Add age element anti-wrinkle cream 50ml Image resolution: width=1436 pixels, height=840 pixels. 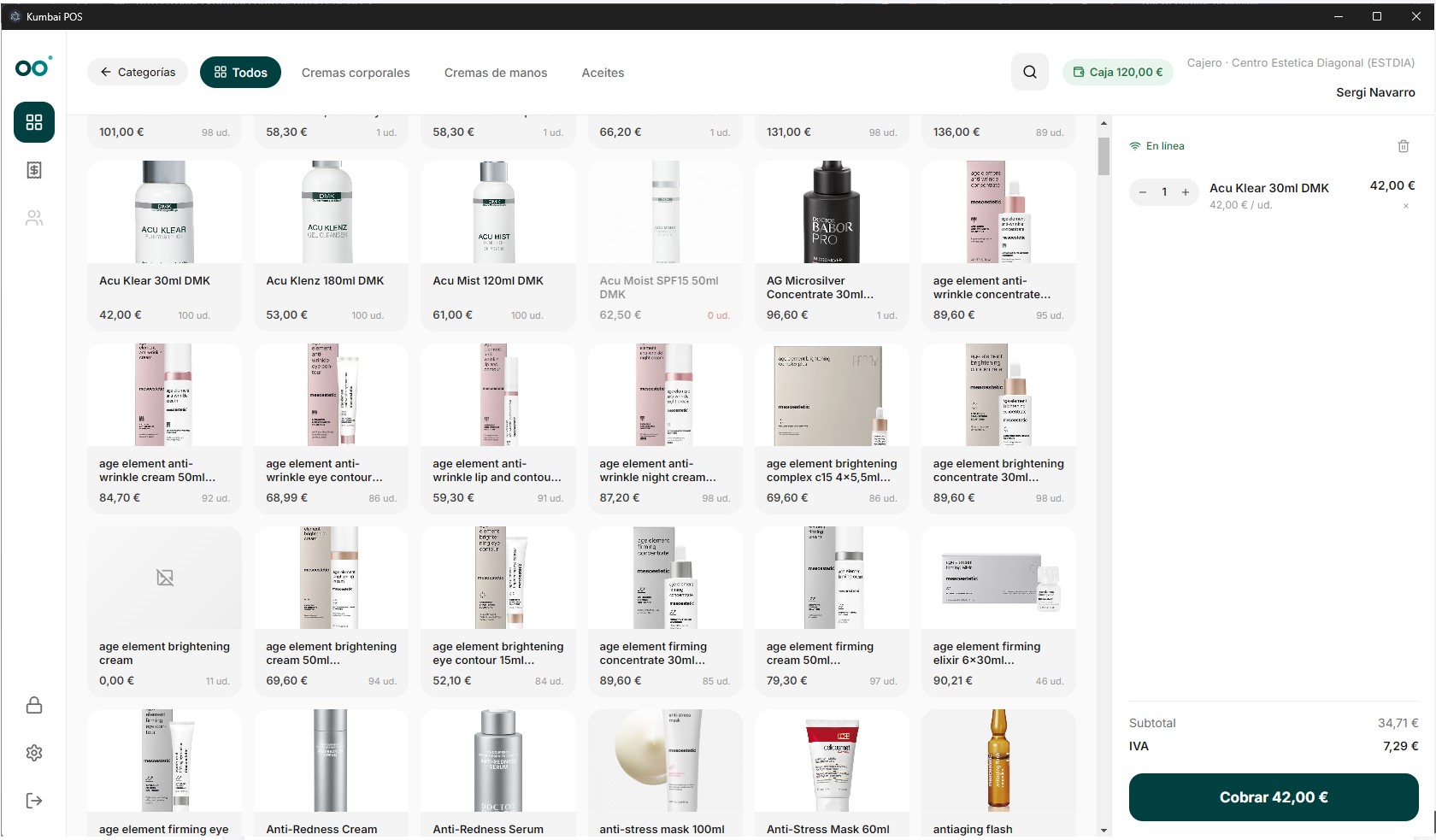pos(164,428)
